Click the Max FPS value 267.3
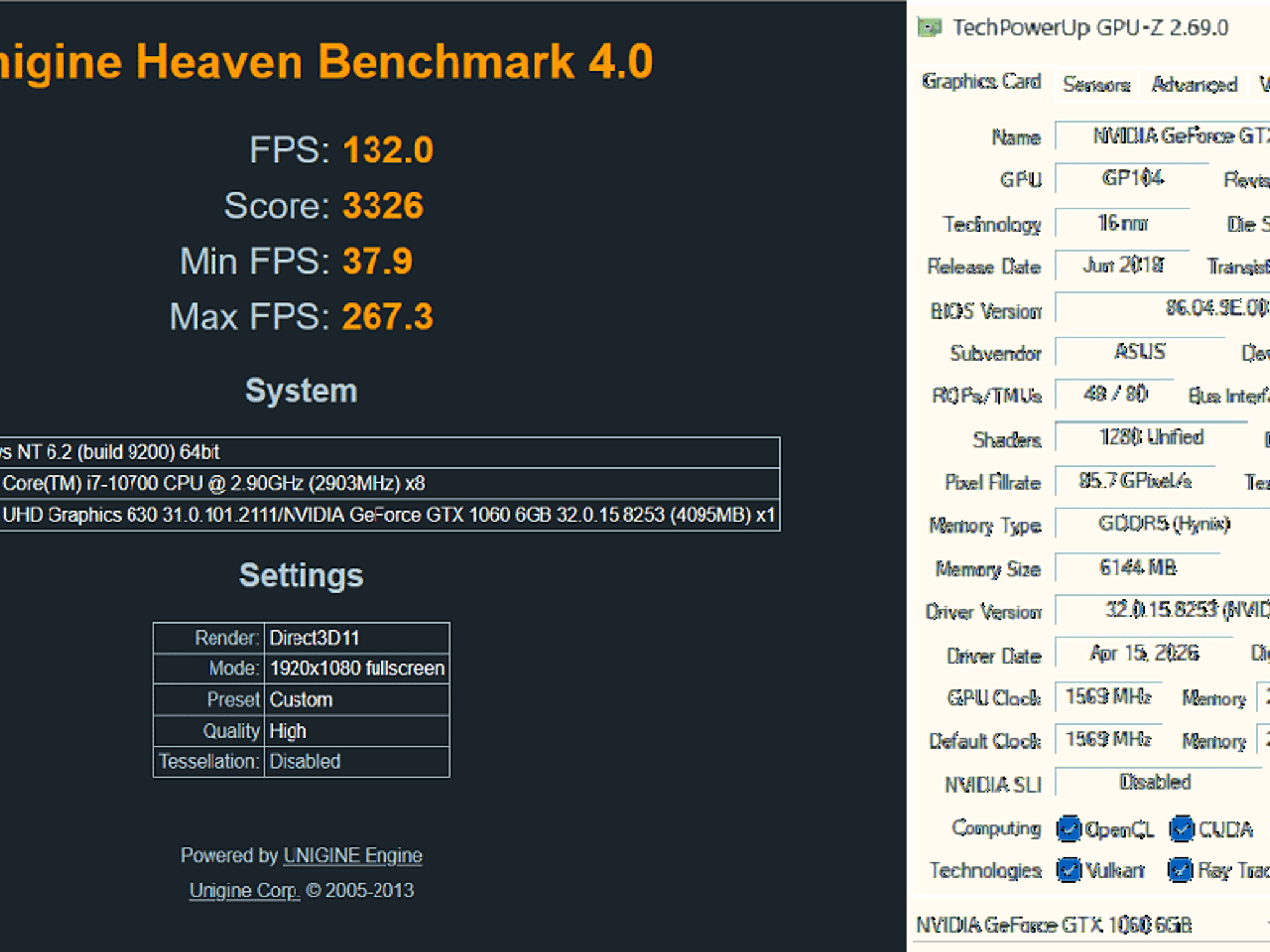Image resolution: width=1270 pixels, height=952 pixels. (x=388, y=317)
